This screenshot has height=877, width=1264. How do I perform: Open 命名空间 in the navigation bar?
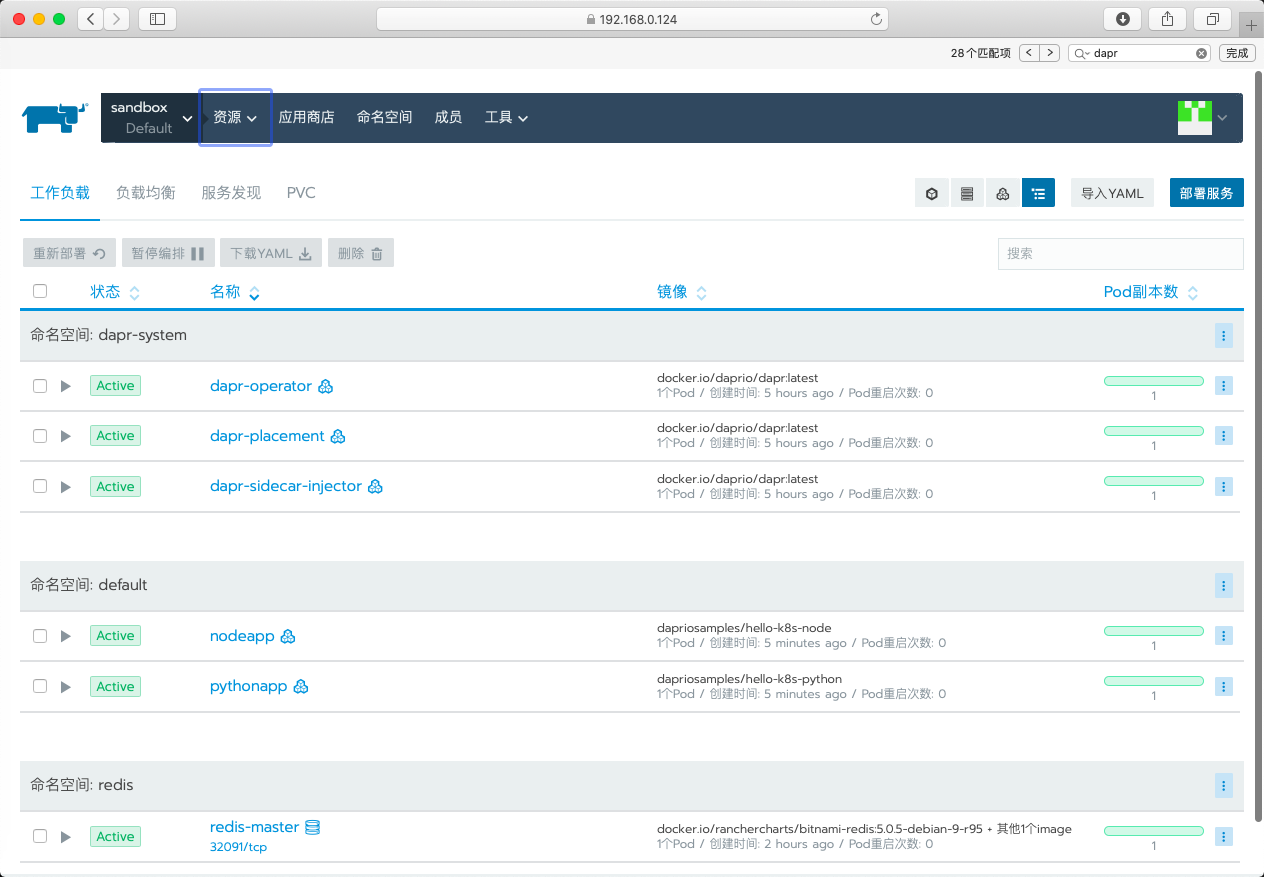click(x=384, y=117)
